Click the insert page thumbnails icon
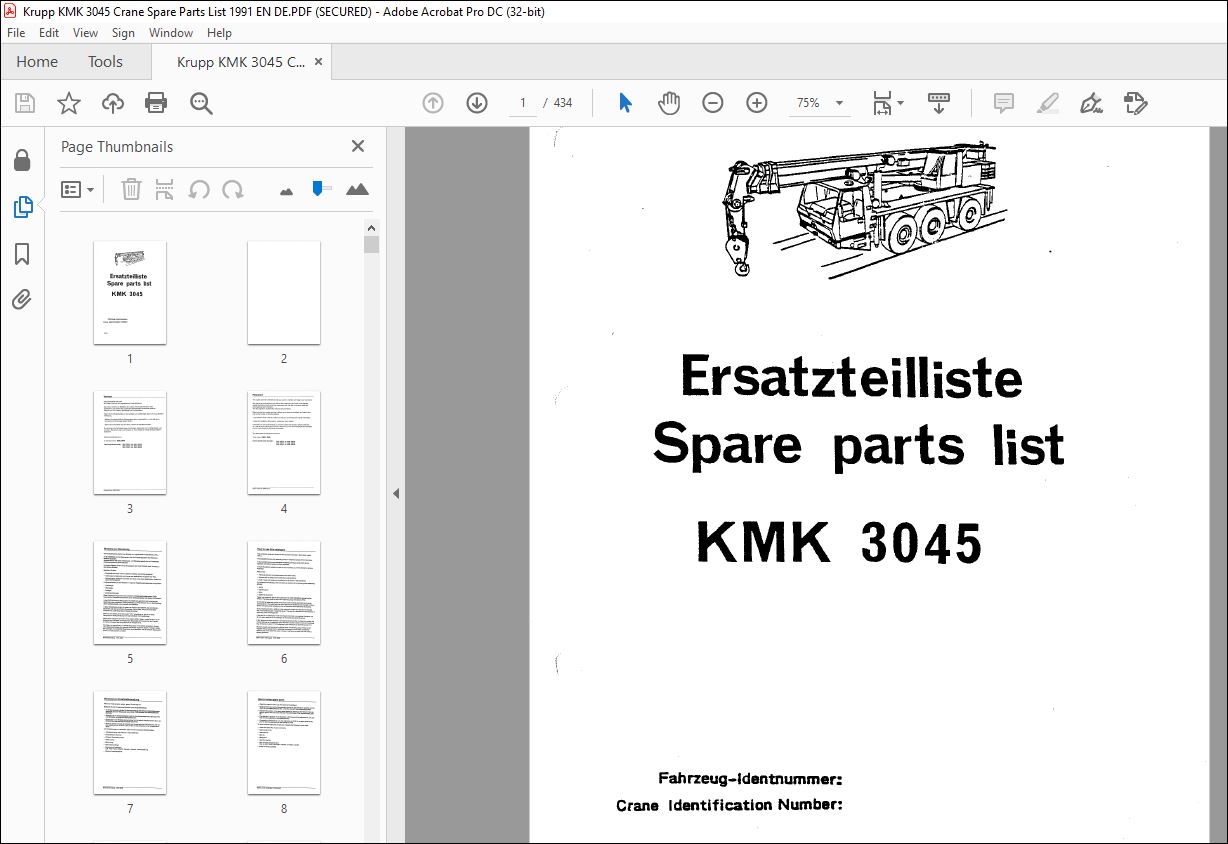 [165, 189]
